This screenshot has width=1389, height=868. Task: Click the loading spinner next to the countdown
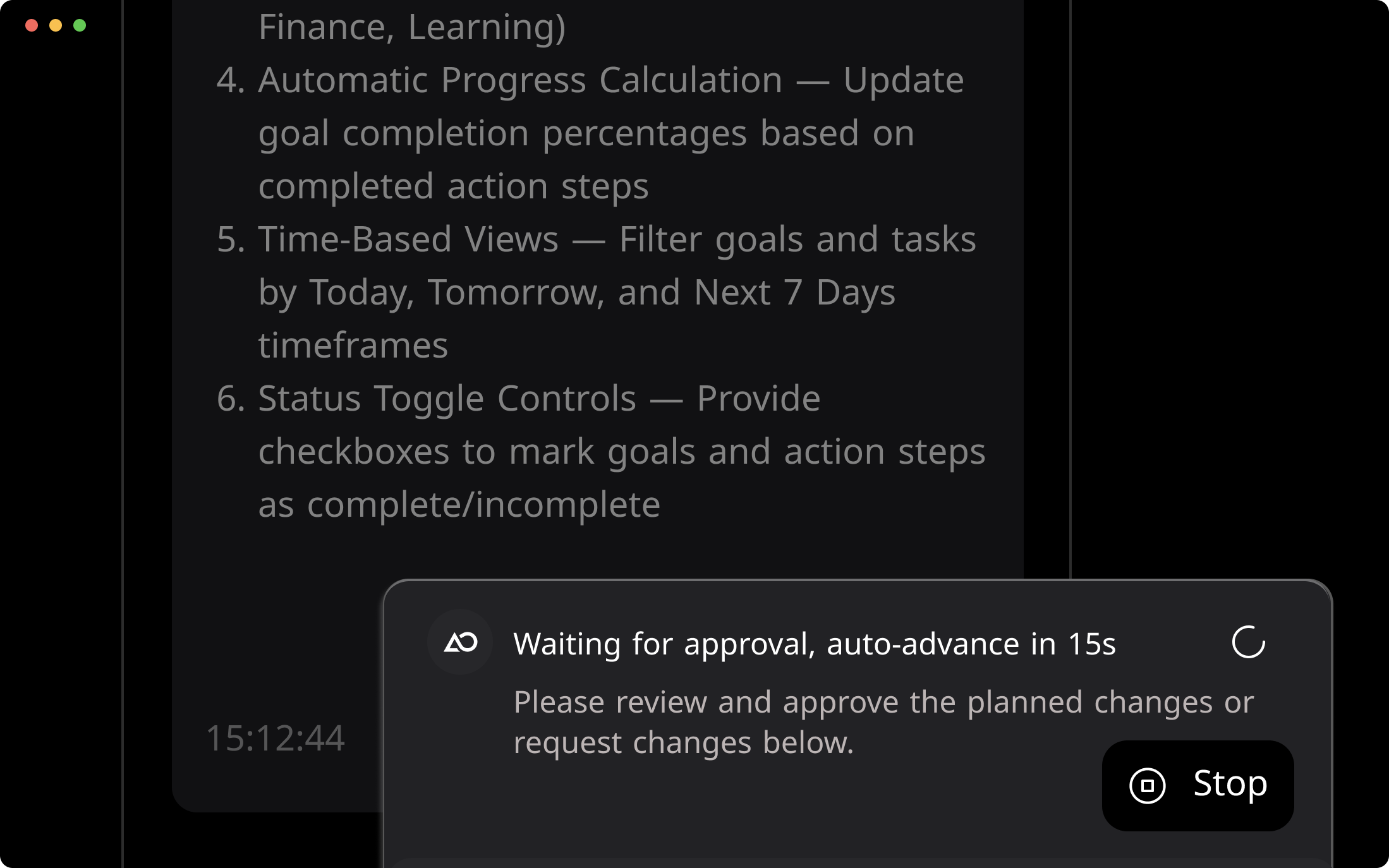point(1249,642)
